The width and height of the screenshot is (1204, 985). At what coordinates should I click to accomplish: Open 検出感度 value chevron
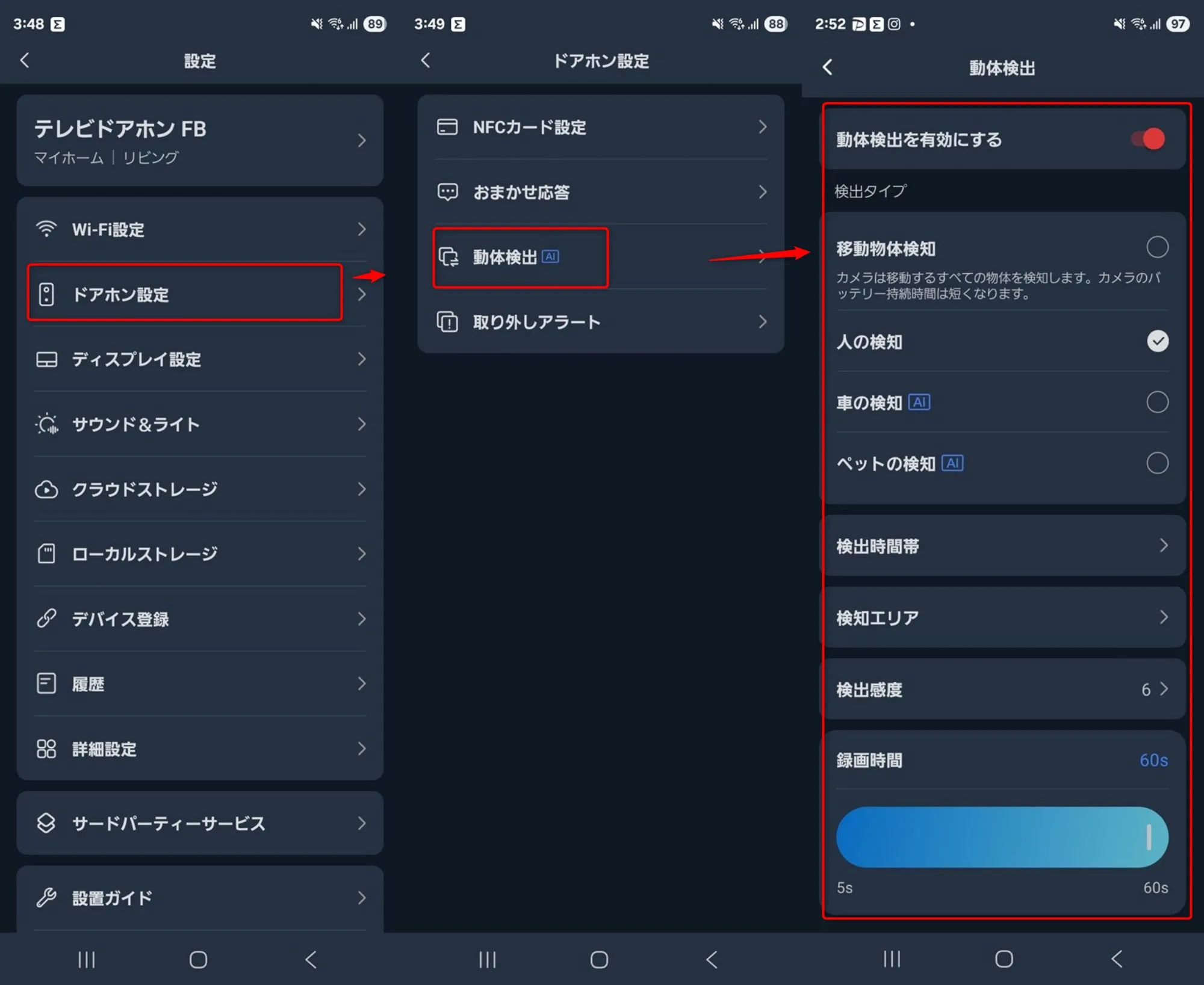click(1163, 689)
